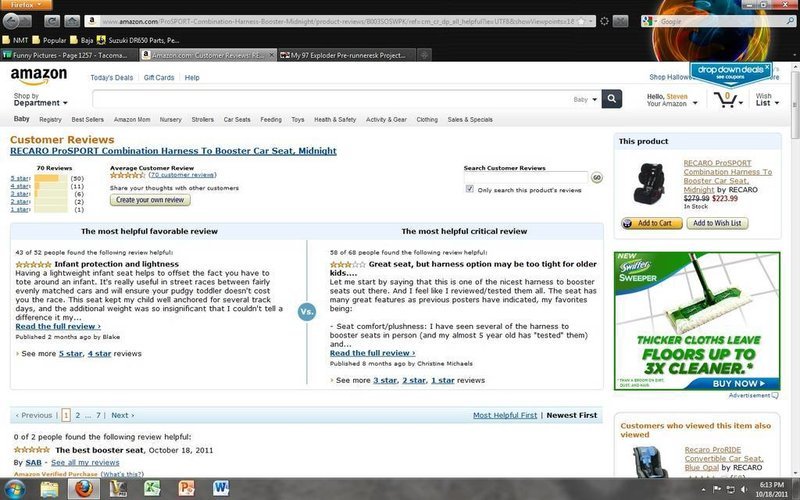Click the Firefox taskbar icon

click(84, 489)
